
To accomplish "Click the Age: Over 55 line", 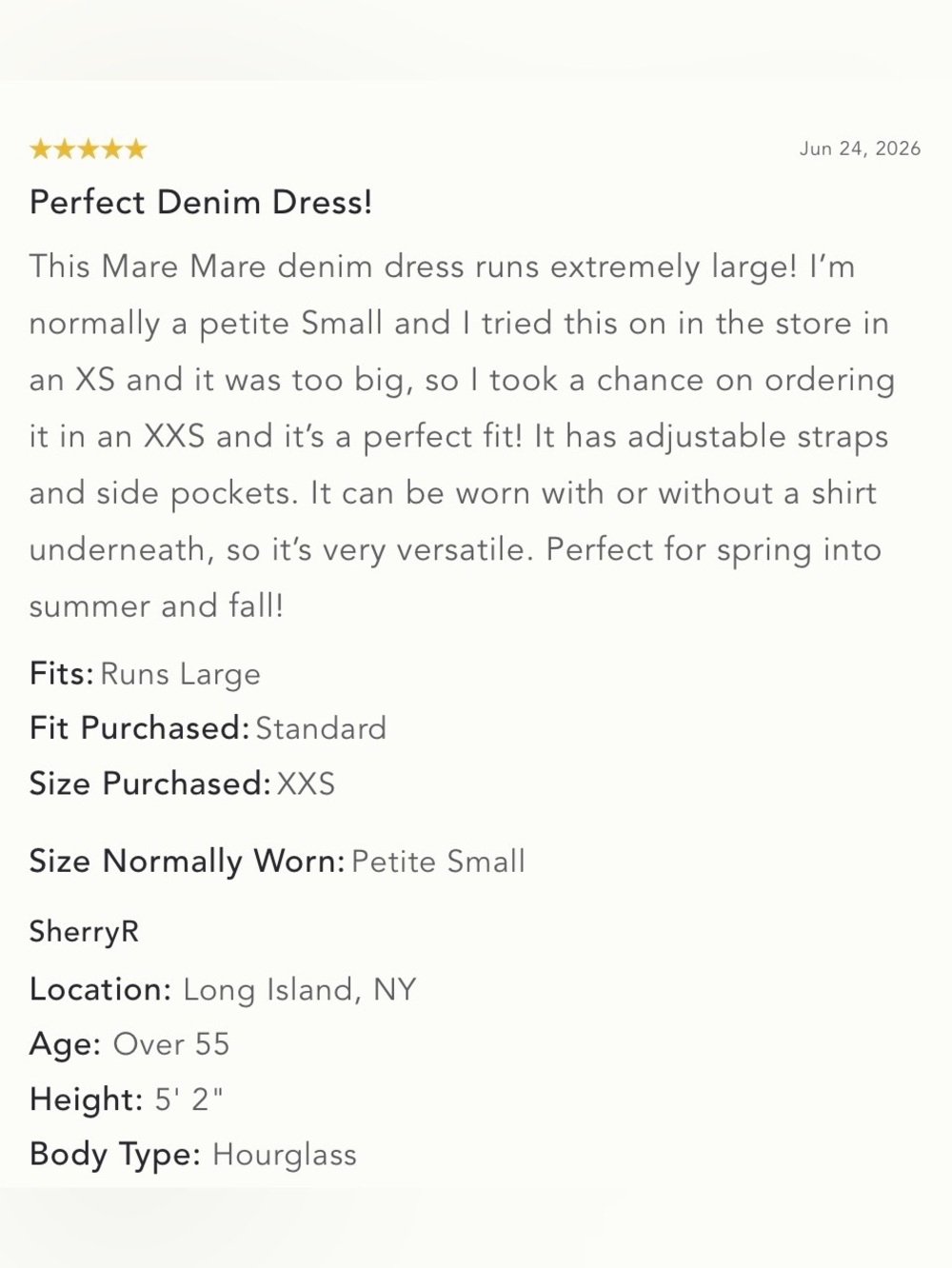I will click(129, 1044).
